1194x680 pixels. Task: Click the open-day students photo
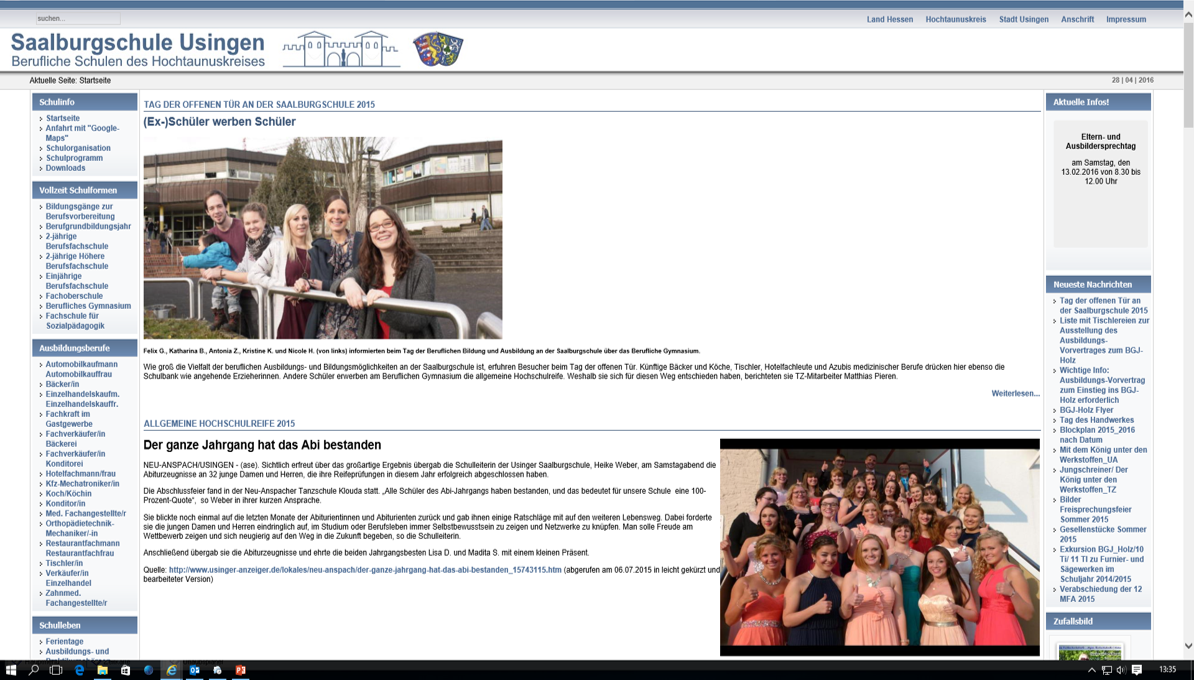[323, 238]
